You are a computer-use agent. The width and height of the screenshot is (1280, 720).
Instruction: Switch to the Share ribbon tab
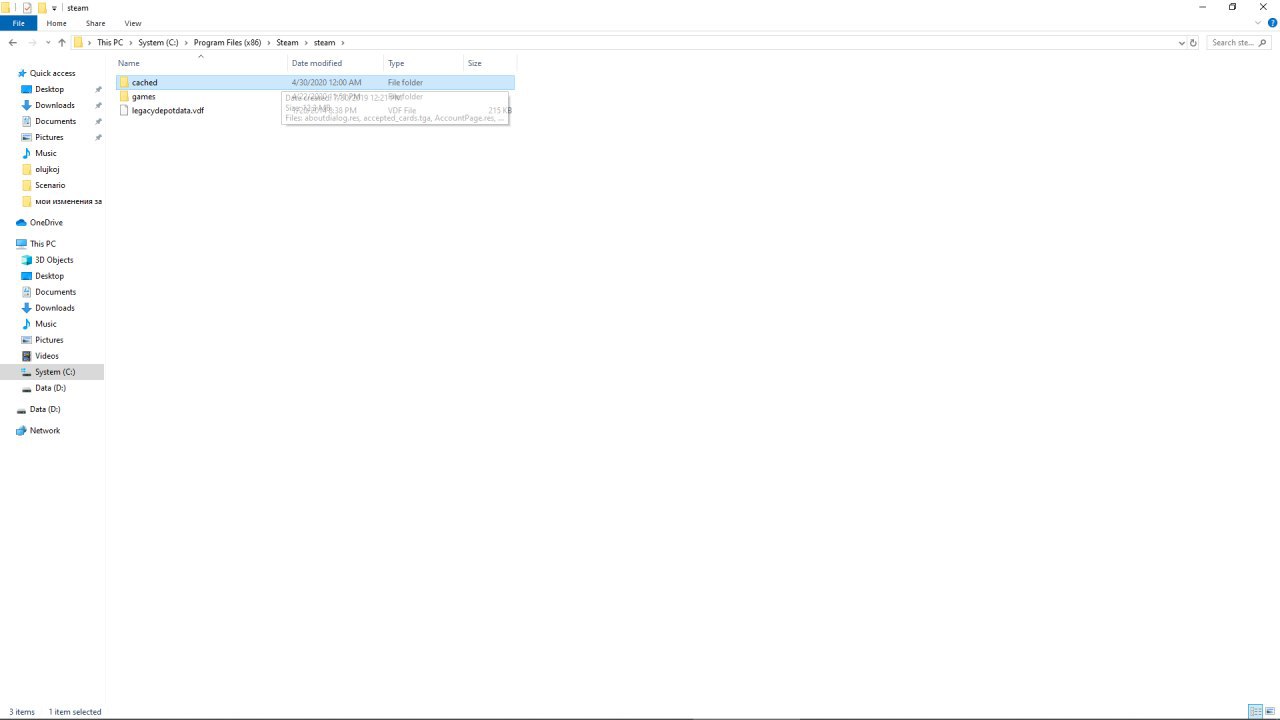pyautogui.click(x=95, y=23)
